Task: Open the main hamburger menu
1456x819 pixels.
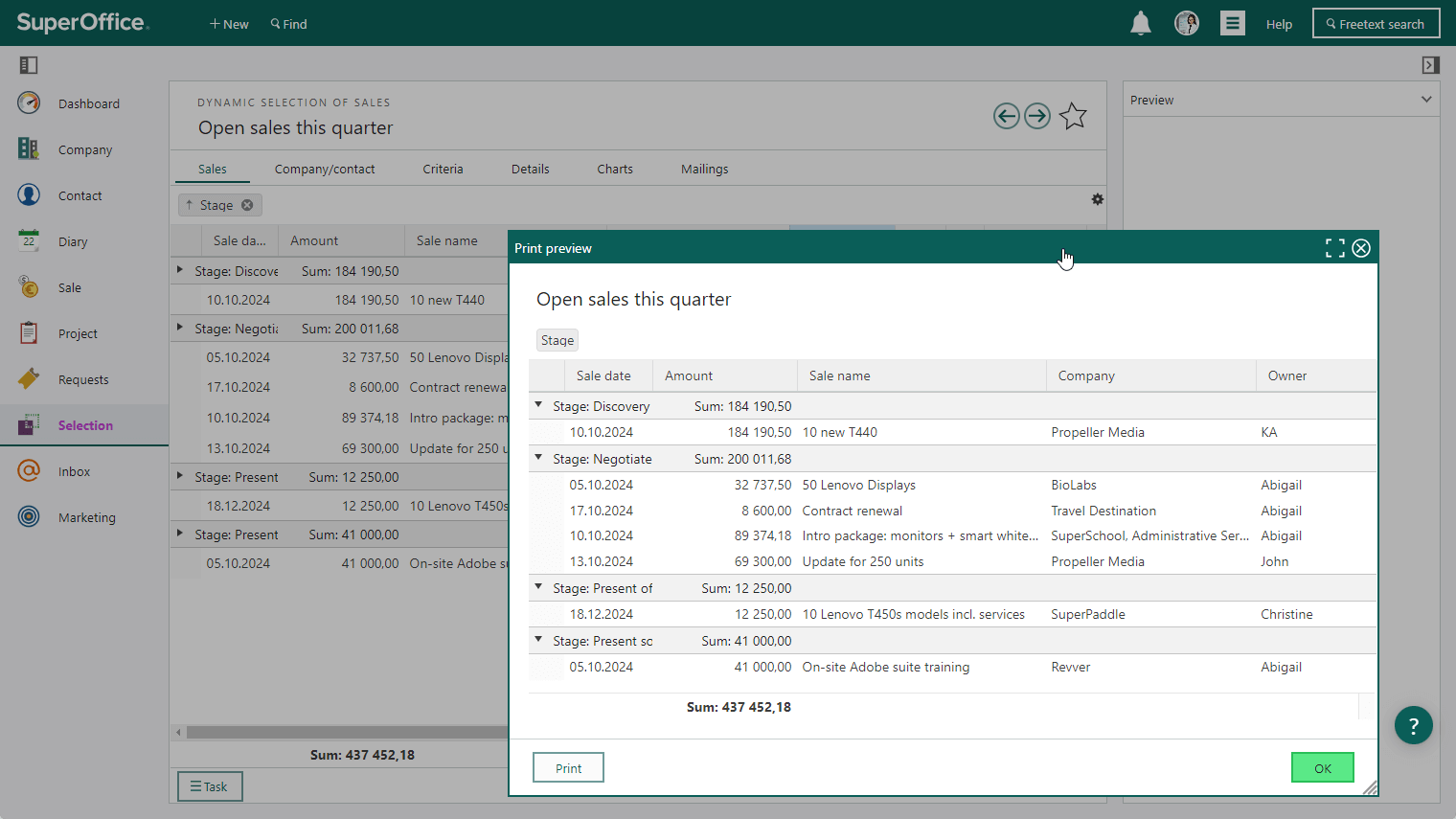Action: coord(1233,24)
